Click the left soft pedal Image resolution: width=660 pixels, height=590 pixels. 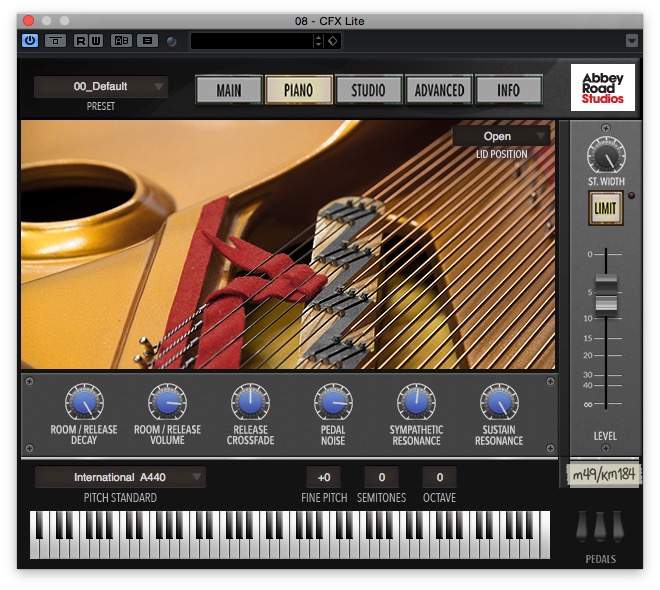[x=582, y=526]
